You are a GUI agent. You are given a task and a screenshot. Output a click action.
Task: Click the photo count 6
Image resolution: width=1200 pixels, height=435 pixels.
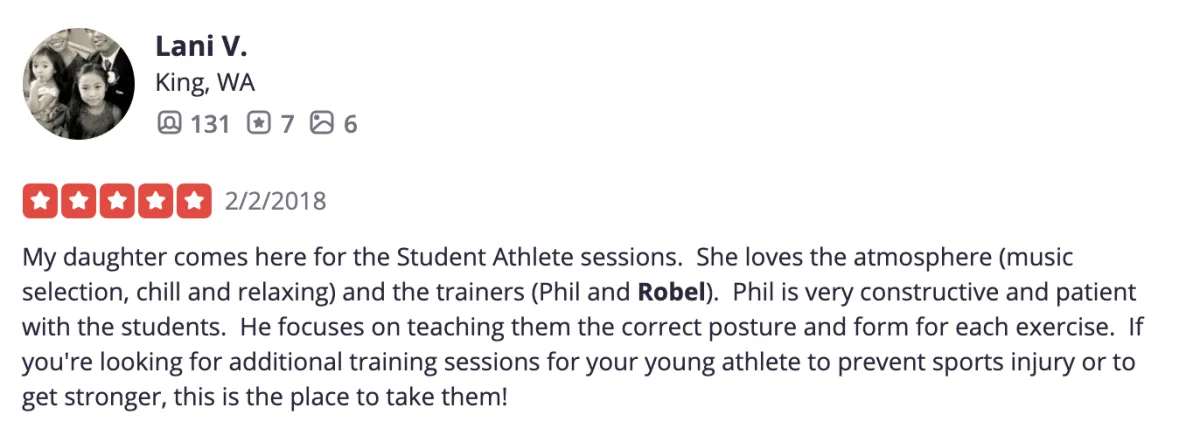pyautogui.click(x=350, y=124)
